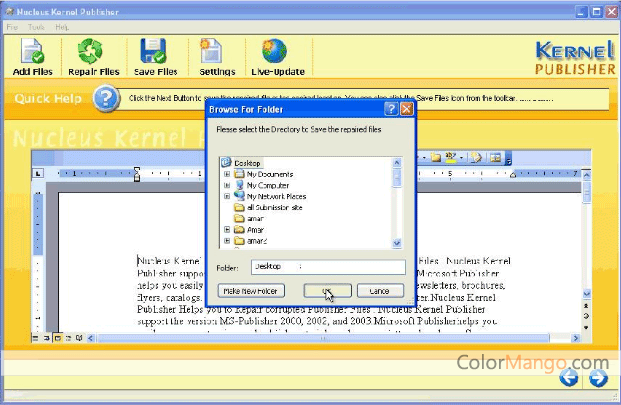Select the Print Layout view icon in preview
Viewport: 621px width, 405px height.
click(x=57, y=338)
